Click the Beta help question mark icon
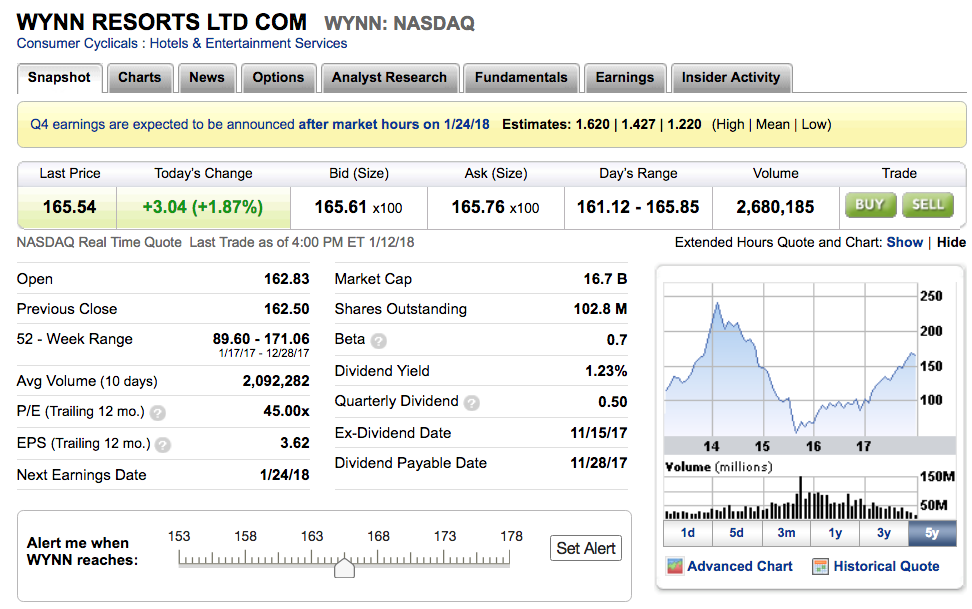This screenshot has height=609, width=972. (x=378, y=341)
